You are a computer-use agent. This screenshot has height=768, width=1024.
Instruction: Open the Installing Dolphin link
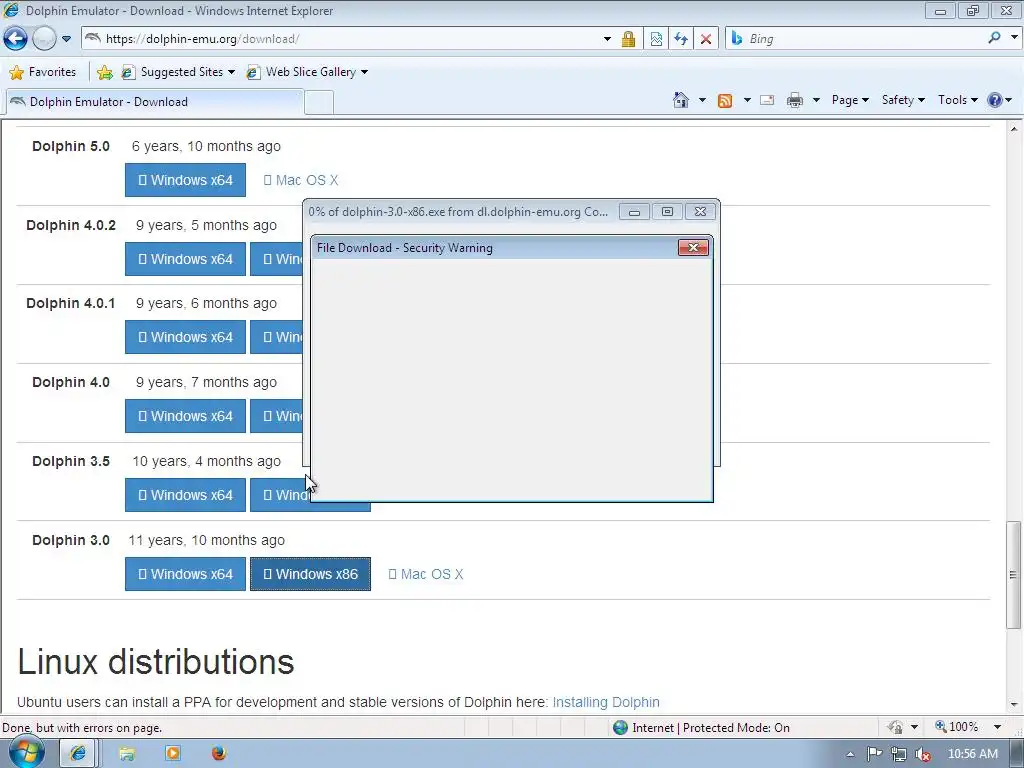coord(606,702)
